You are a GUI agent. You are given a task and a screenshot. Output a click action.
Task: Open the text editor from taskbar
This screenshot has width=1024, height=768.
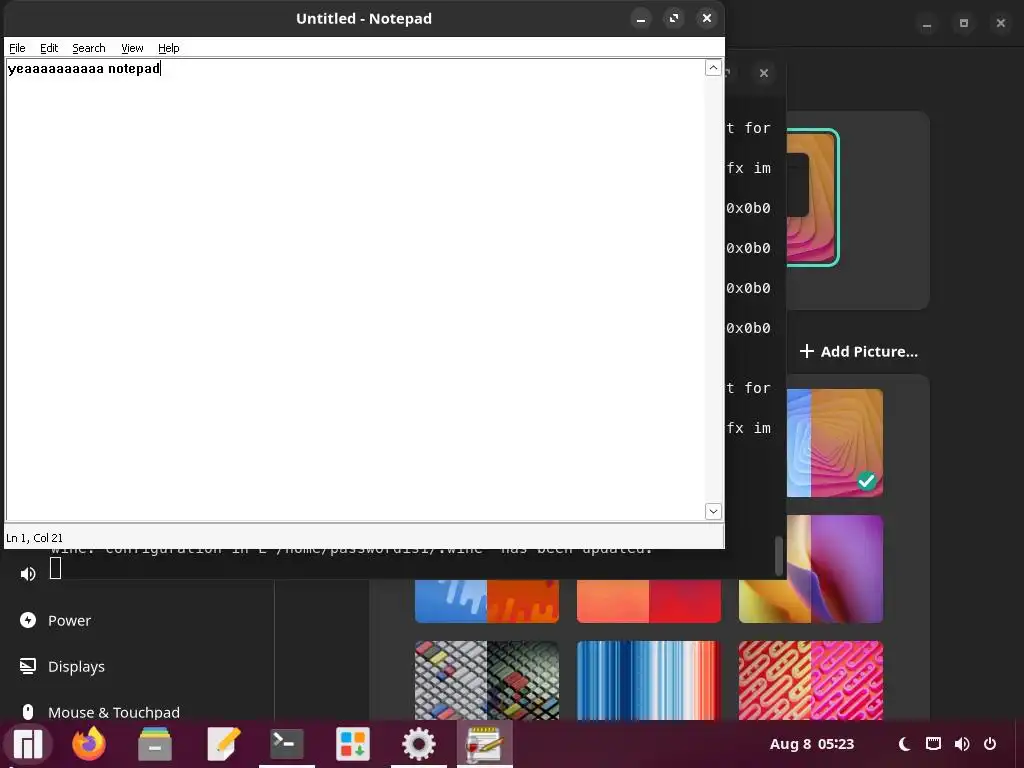[223, 744]
